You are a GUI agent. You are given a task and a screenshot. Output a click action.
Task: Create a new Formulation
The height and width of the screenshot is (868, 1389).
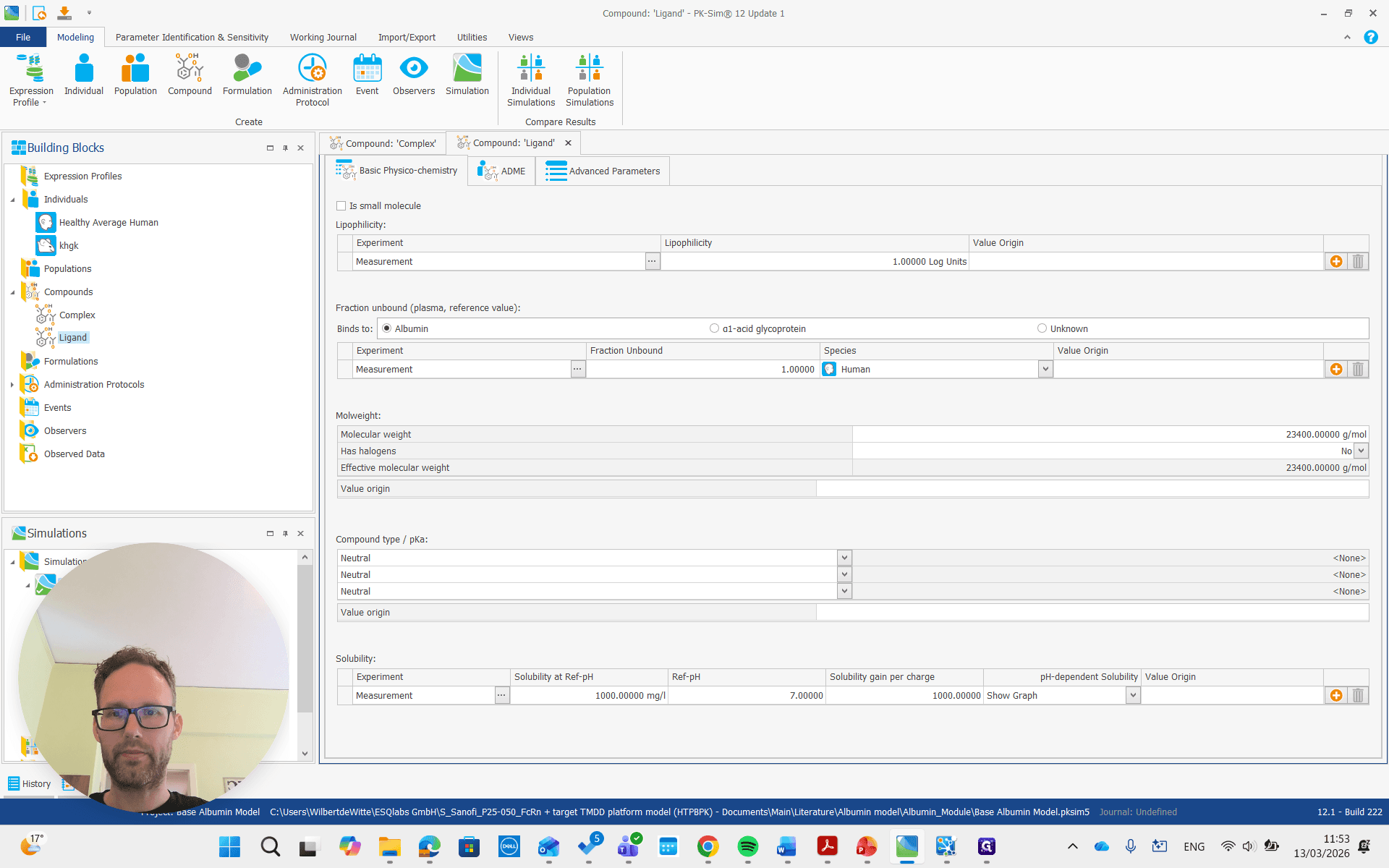coord(247,75)
